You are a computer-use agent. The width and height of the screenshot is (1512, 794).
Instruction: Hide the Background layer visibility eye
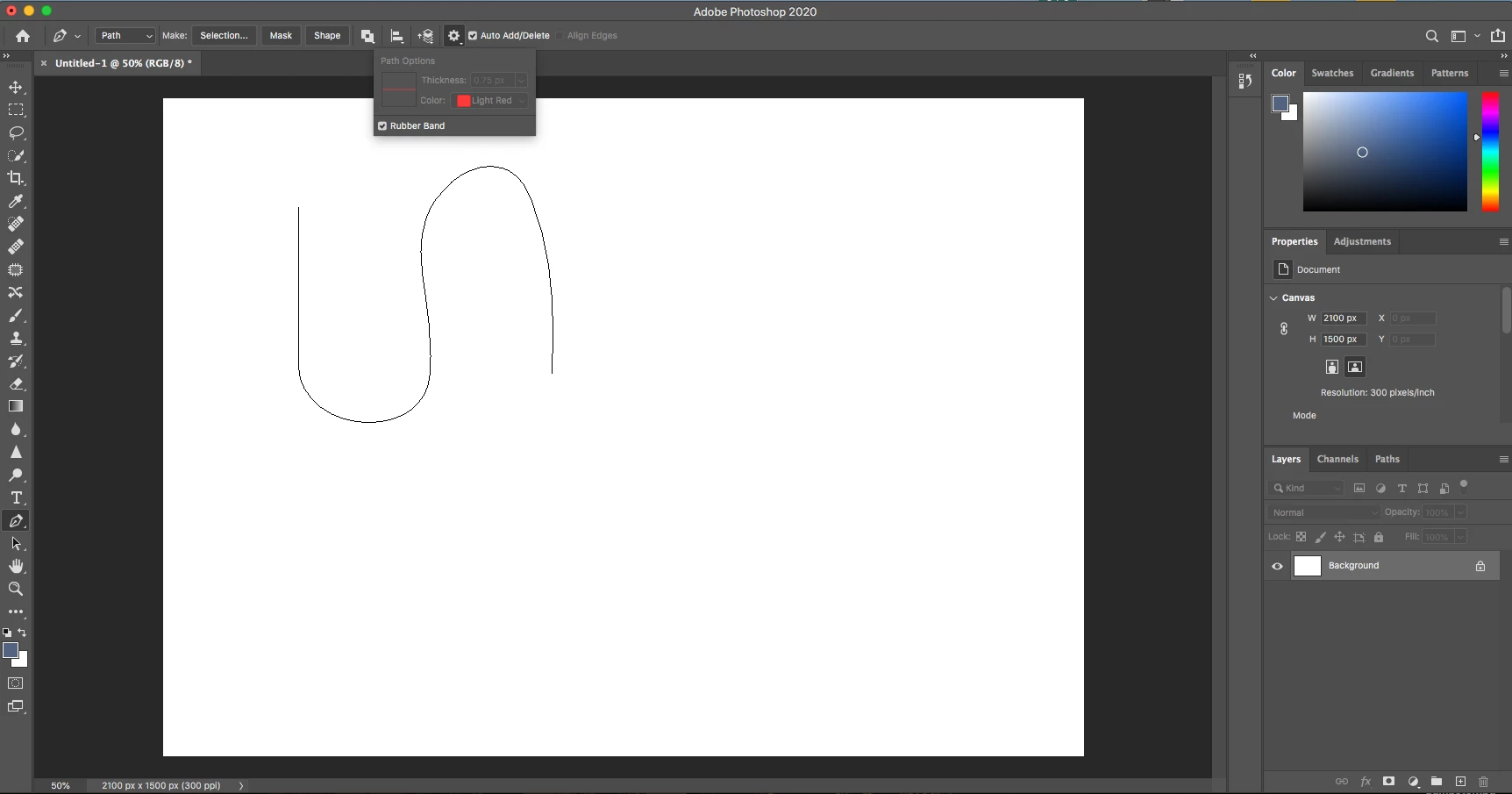[x=1277, y=566]
